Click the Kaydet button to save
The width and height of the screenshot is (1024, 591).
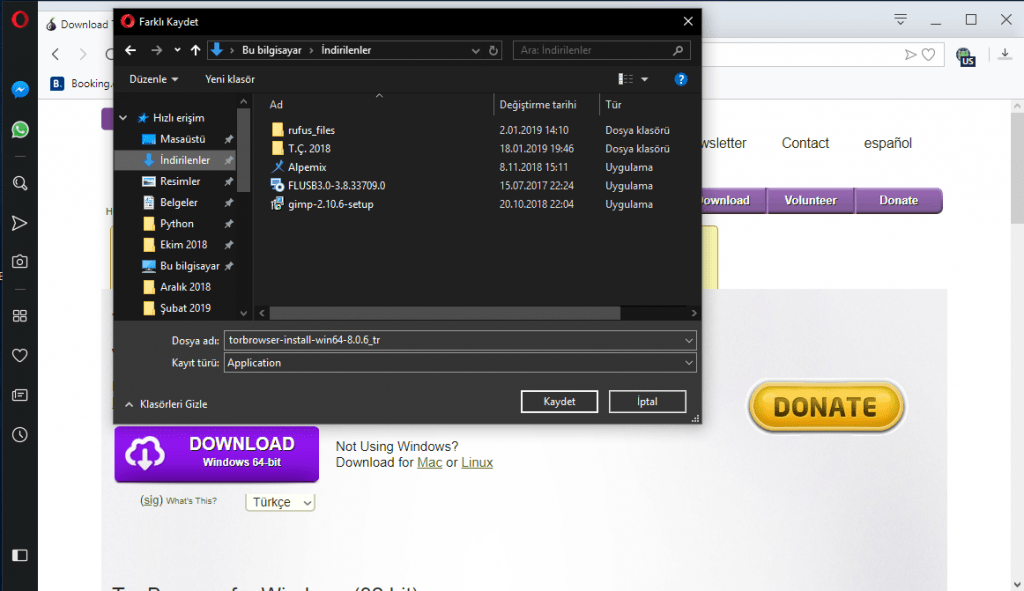click(559, 401)
